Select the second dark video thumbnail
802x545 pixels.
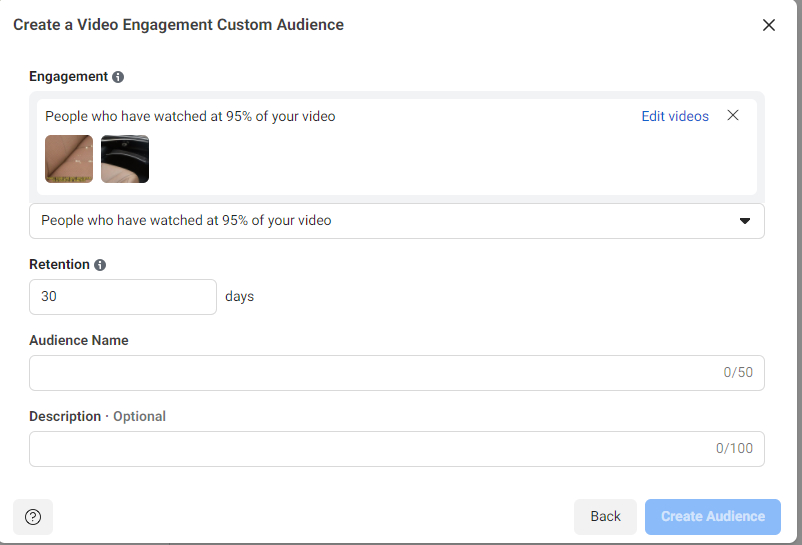(125, 159)
